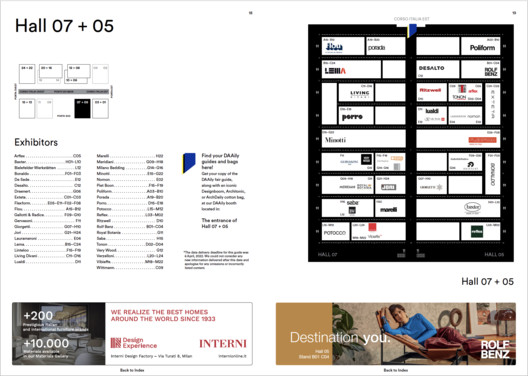Click the Rolf Benz logo on the hall map
This screenshot has width=528, height=376.
pyautogui.click(x=491, y=72)
